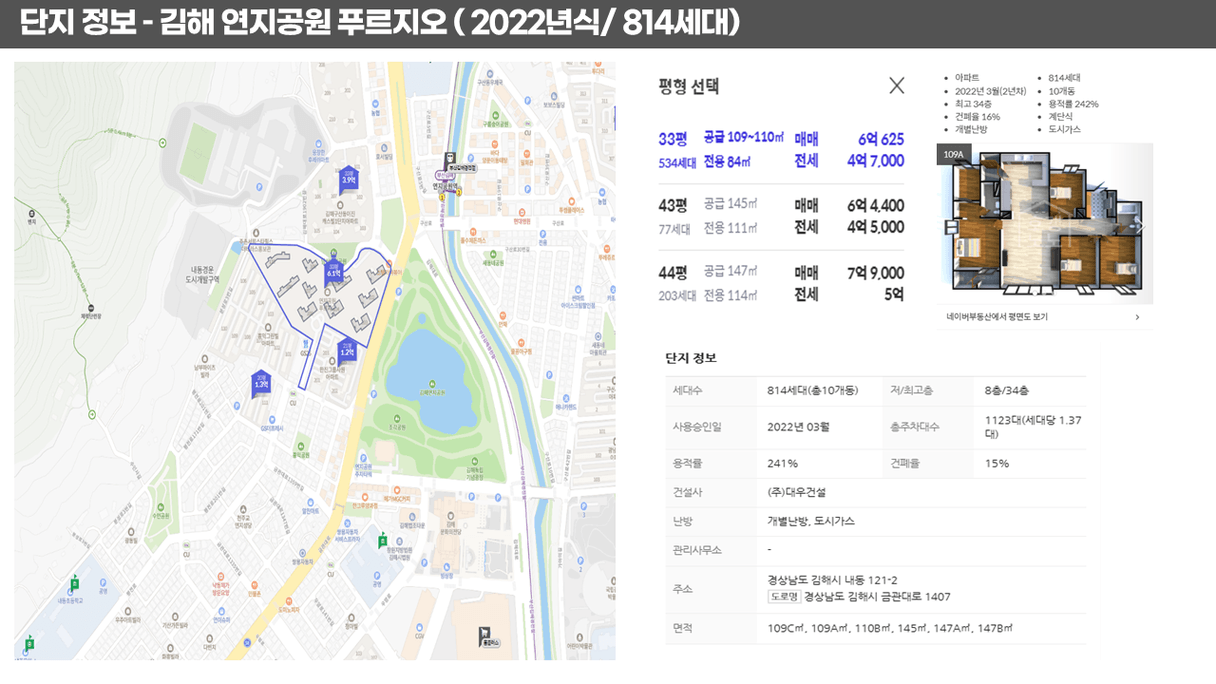Click the 김해연지공원 lake marker
This screenshot has width=1216, height=684.
(434, 384)
